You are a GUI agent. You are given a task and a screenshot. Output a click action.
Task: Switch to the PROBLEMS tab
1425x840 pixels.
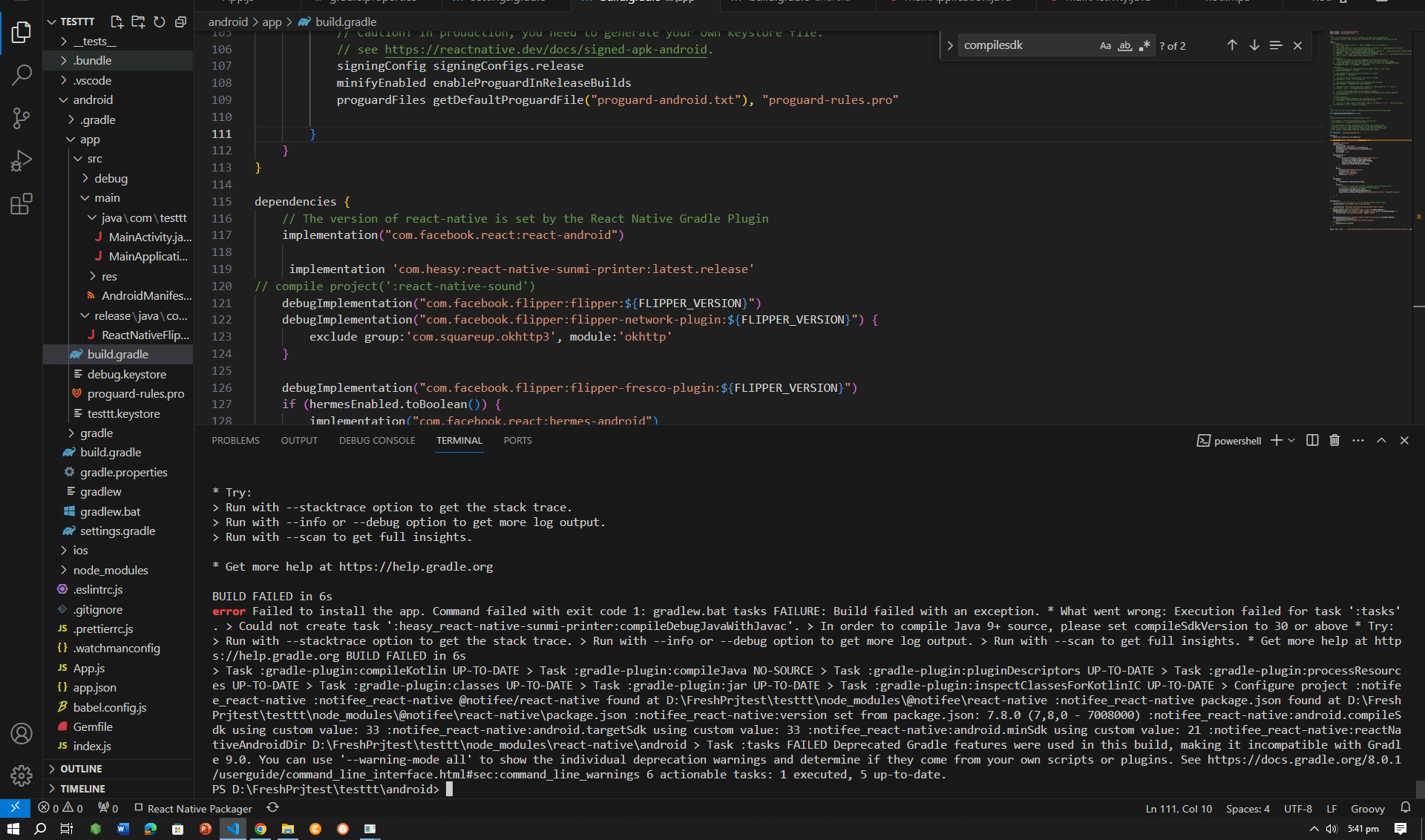click(x=235, y=440)
